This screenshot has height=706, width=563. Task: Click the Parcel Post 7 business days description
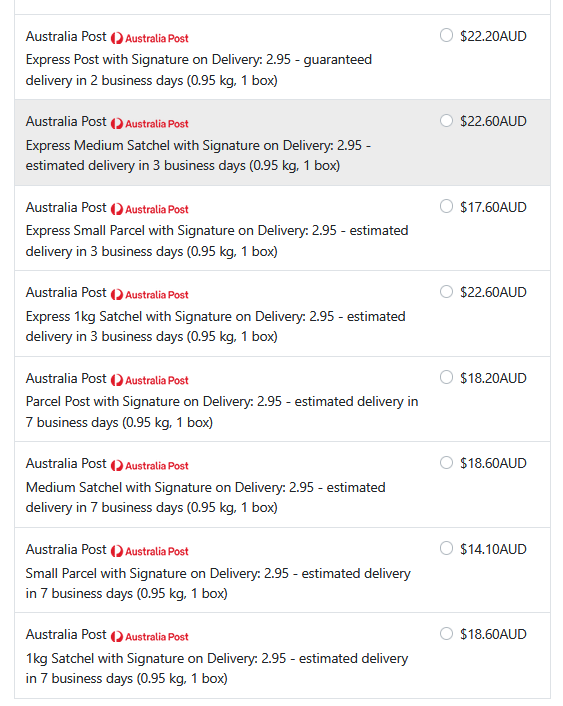click(x=222, y=412)
